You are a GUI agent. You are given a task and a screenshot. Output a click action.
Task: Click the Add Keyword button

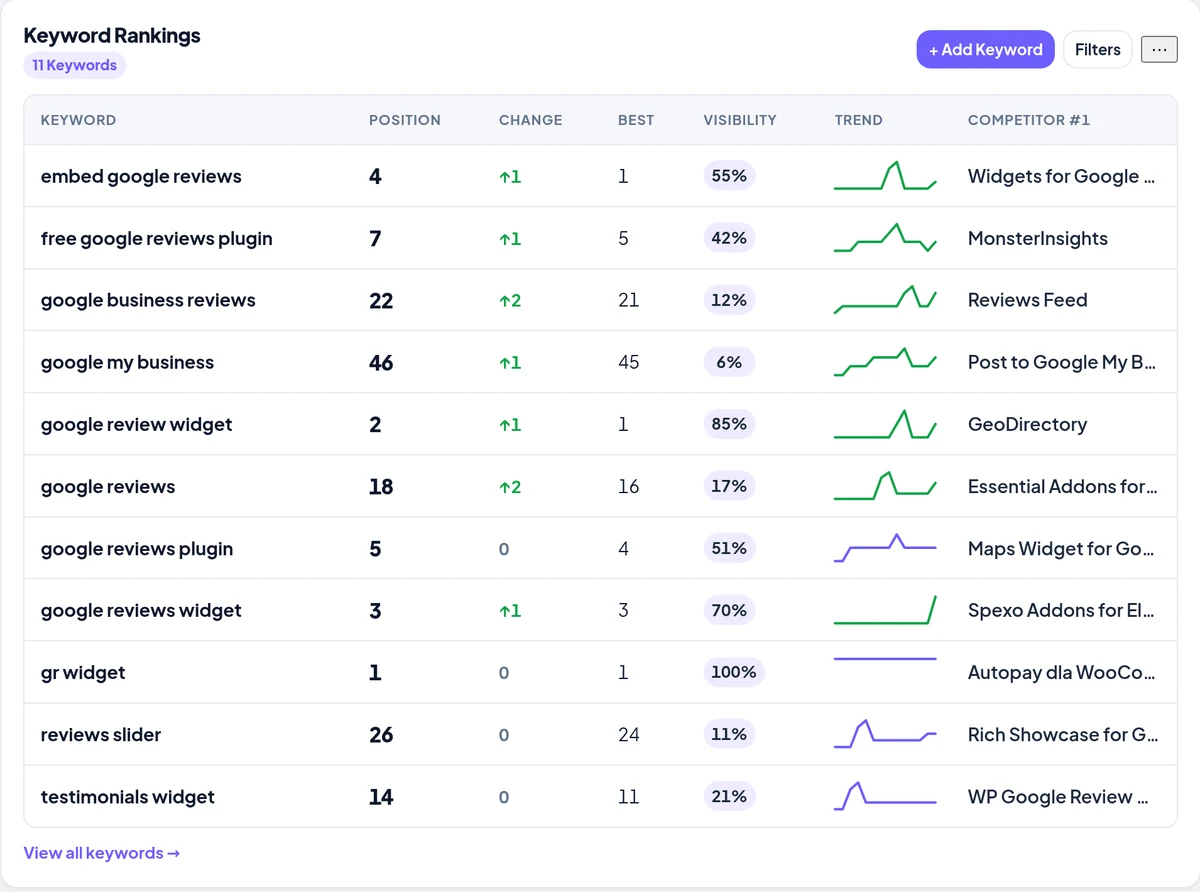pos(985,49)
